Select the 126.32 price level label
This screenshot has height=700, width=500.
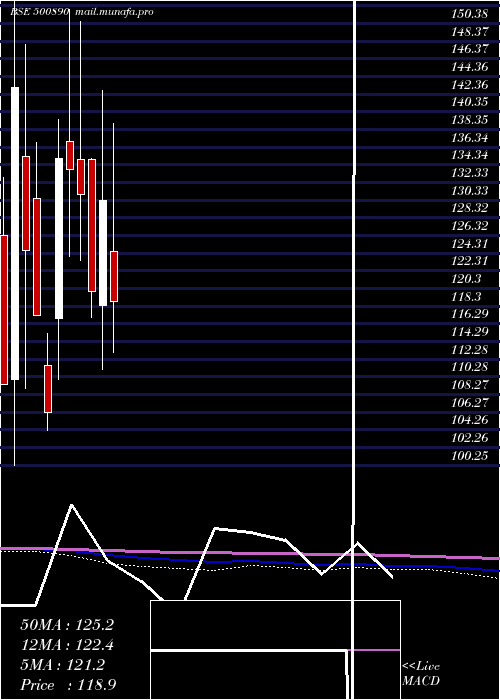click(x=470, y=226)
